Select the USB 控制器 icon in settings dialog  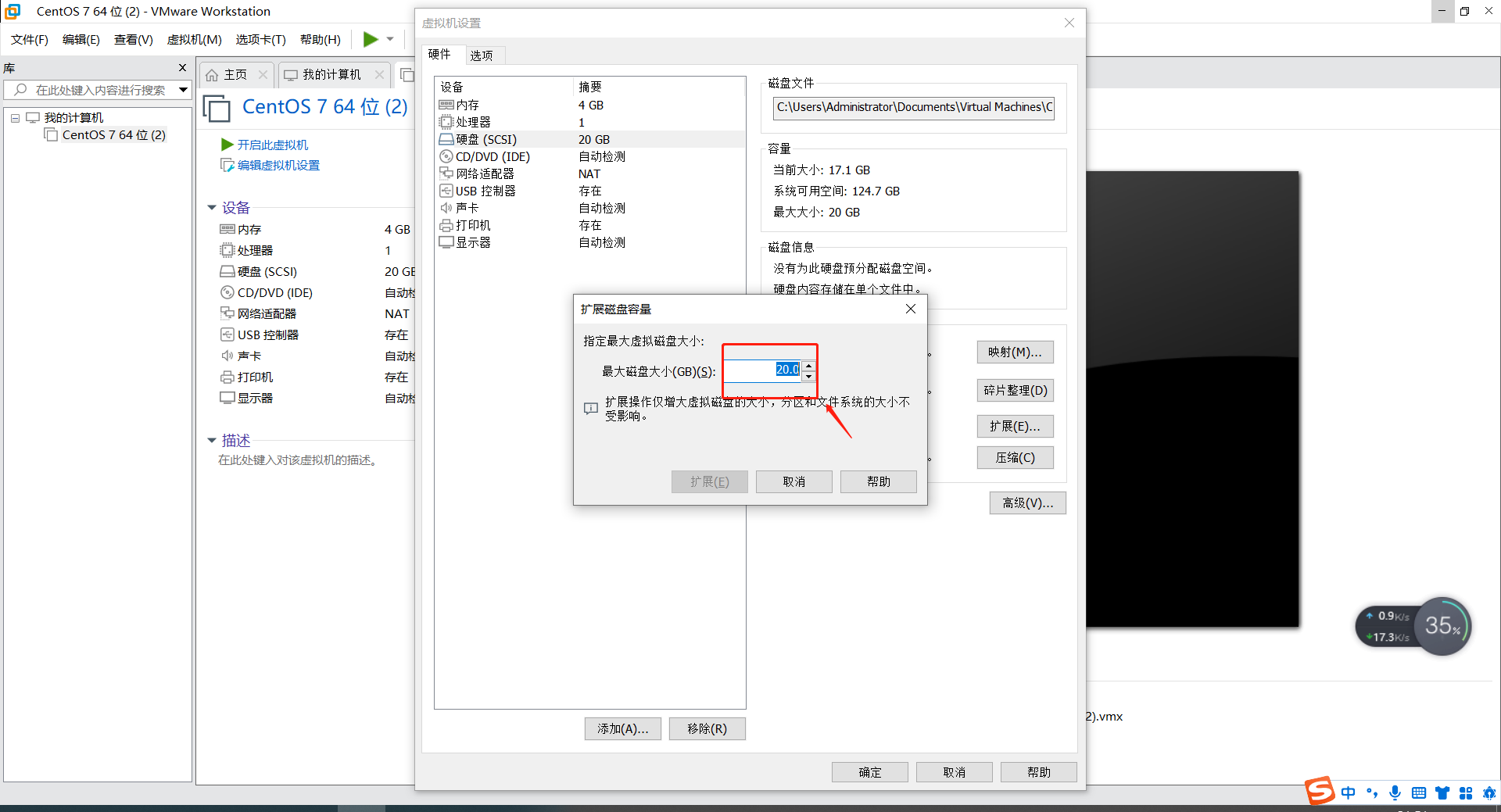(446, 191)
